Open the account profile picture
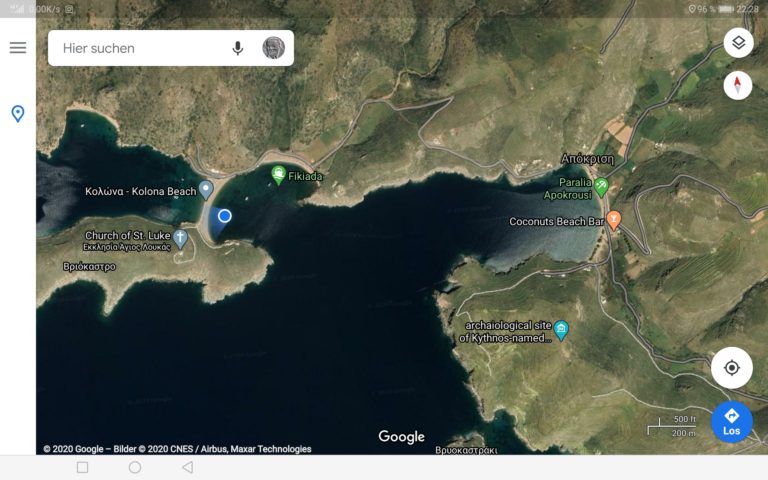The width and height of the screenshot is (768, 480). [x=273, y=48]
